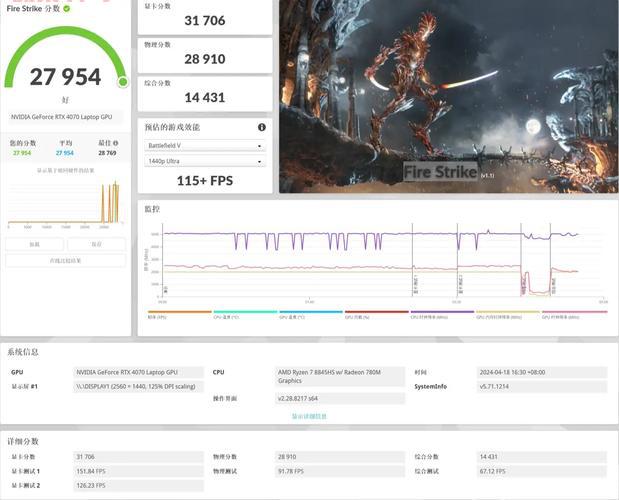Screen dimensions: 619x500
Task: Click the load button under the histogram
Action: 35,244
